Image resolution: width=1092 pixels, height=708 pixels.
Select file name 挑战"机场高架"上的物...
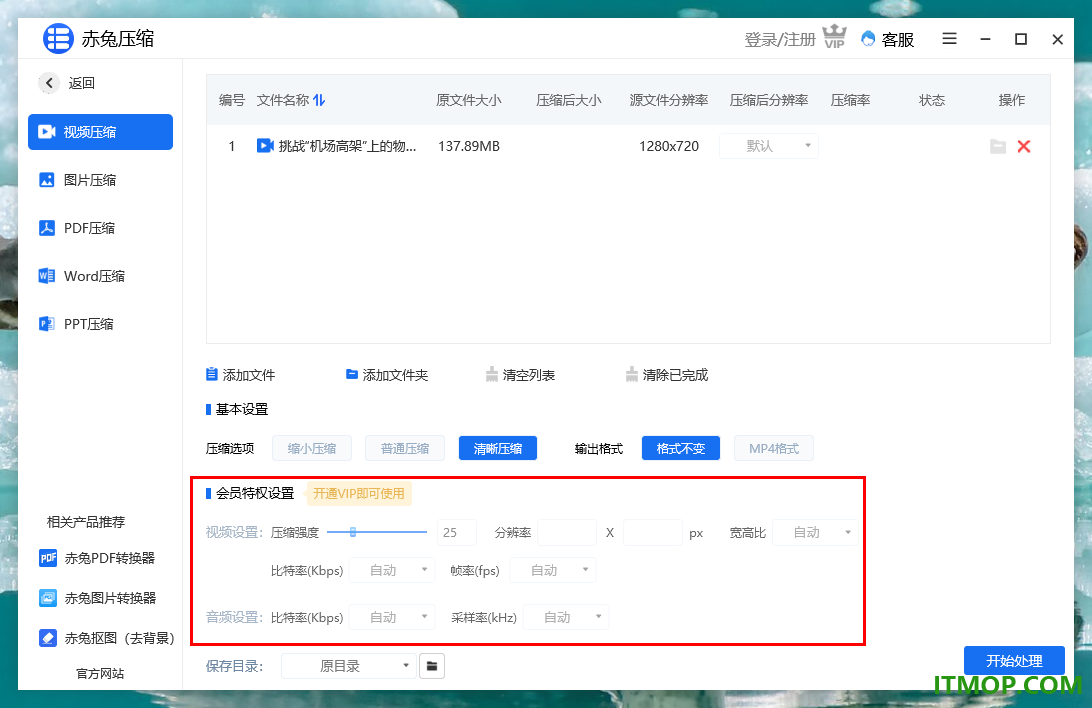pyautogui.click(x=347, y=146)
